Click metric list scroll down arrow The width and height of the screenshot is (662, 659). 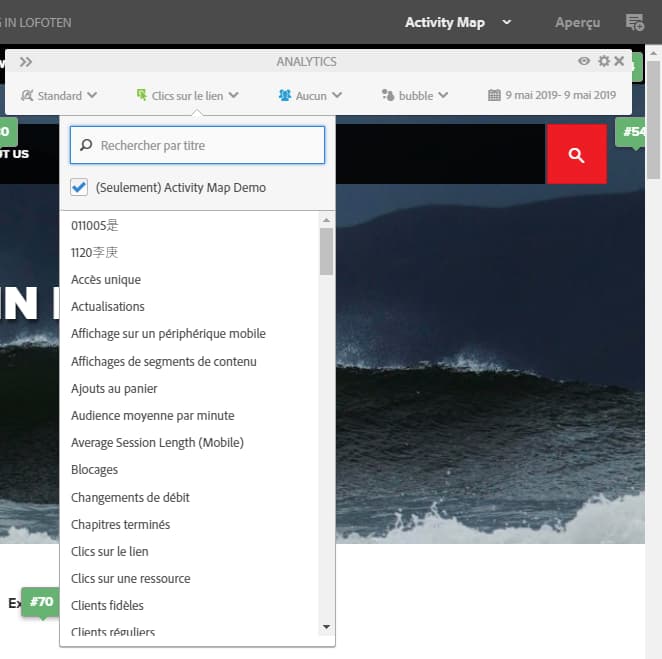click(x=326, y=627)
